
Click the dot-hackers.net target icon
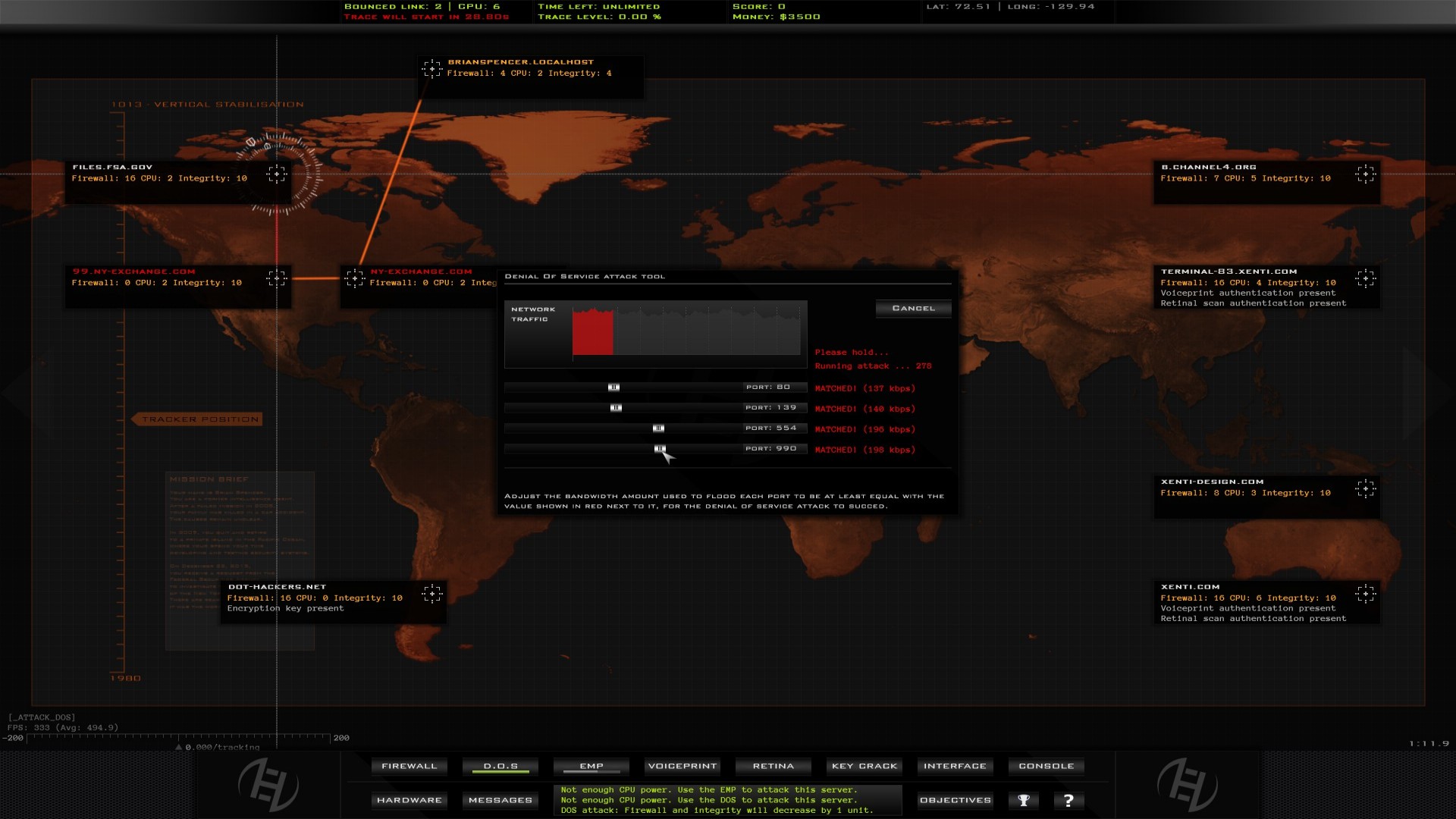coord(433,593)
